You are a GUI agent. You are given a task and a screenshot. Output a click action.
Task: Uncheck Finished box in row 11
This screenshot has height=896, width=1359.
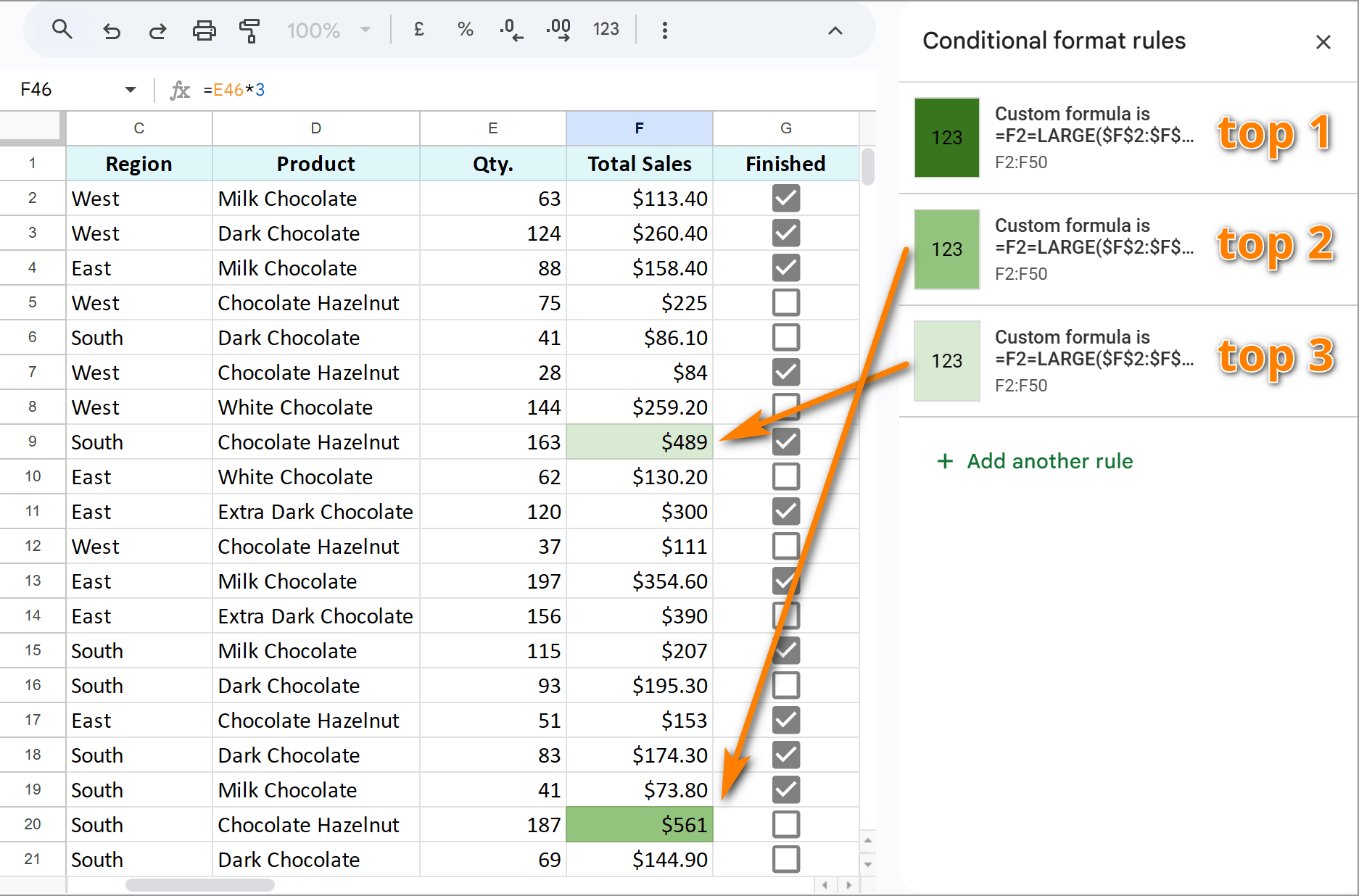click(786, 511)
